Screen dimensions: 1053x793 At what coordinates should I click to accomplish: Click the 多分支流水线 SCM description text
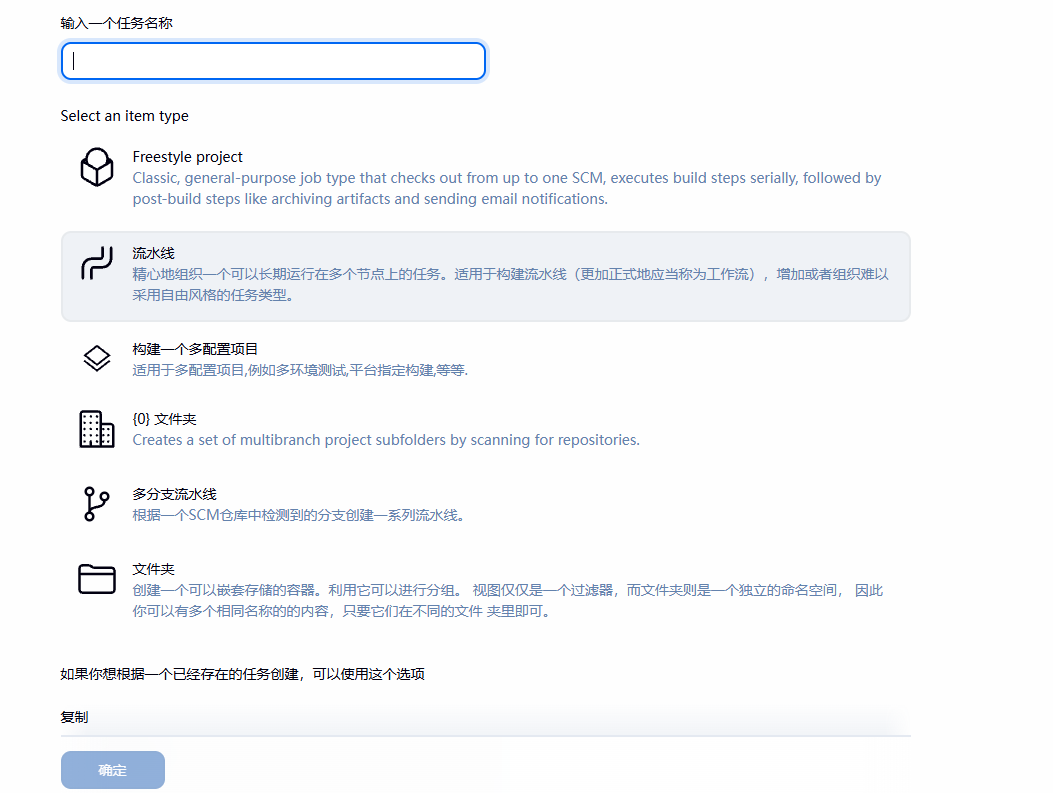click(298, 516)
